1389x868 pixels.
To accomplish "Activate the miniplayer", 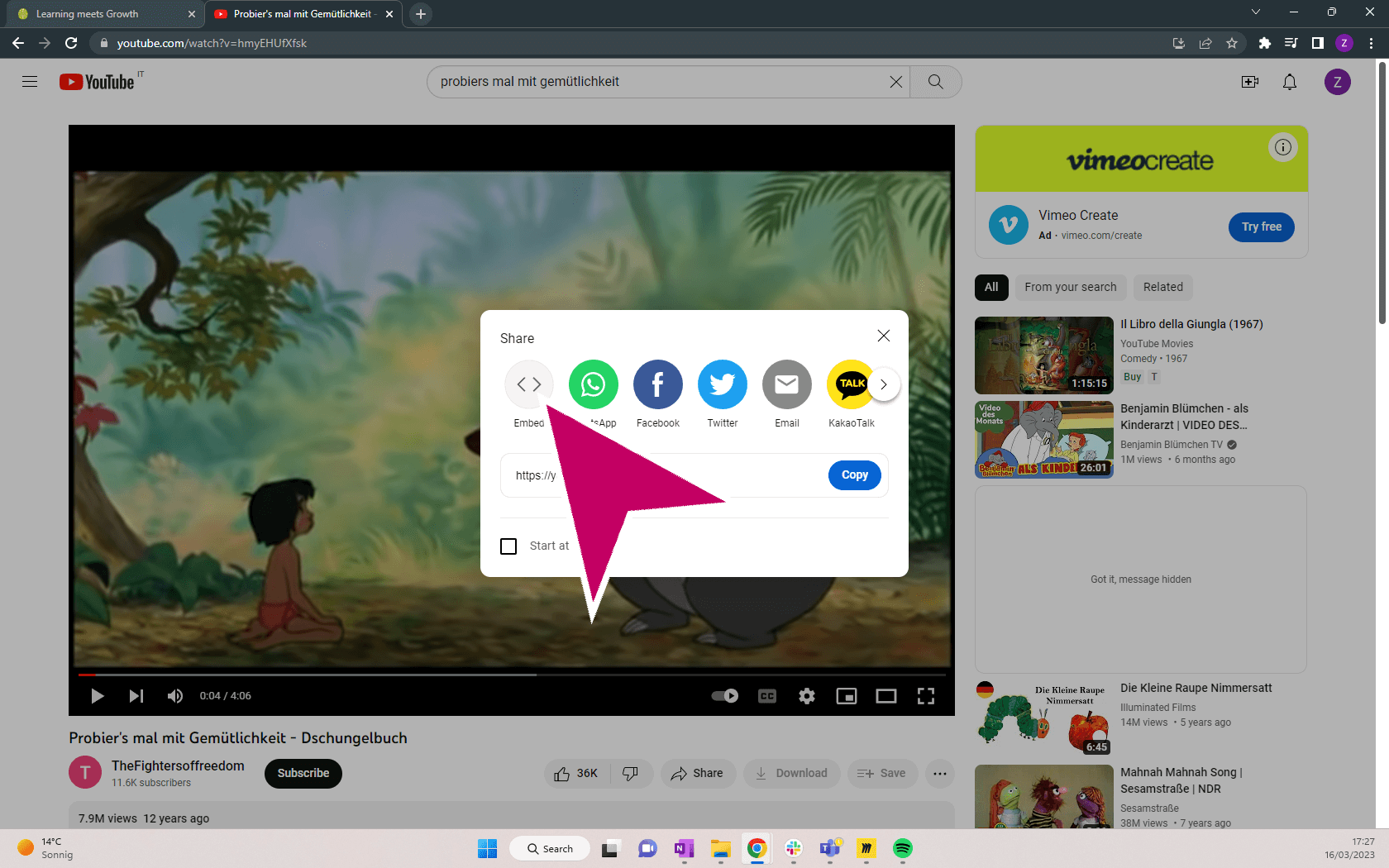I will point(847,696).
